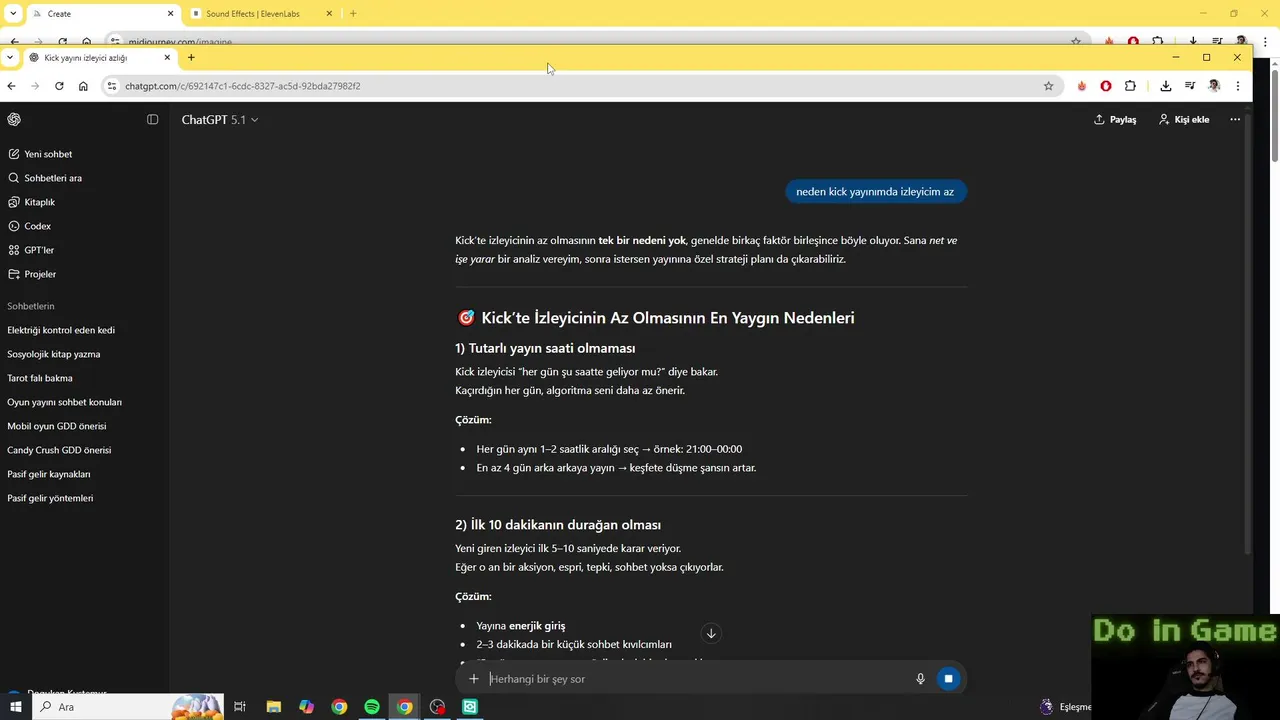Open chat Pasif gelir kaynakları
This screenshot has width=1280, height=720.
tap(84, 474)
